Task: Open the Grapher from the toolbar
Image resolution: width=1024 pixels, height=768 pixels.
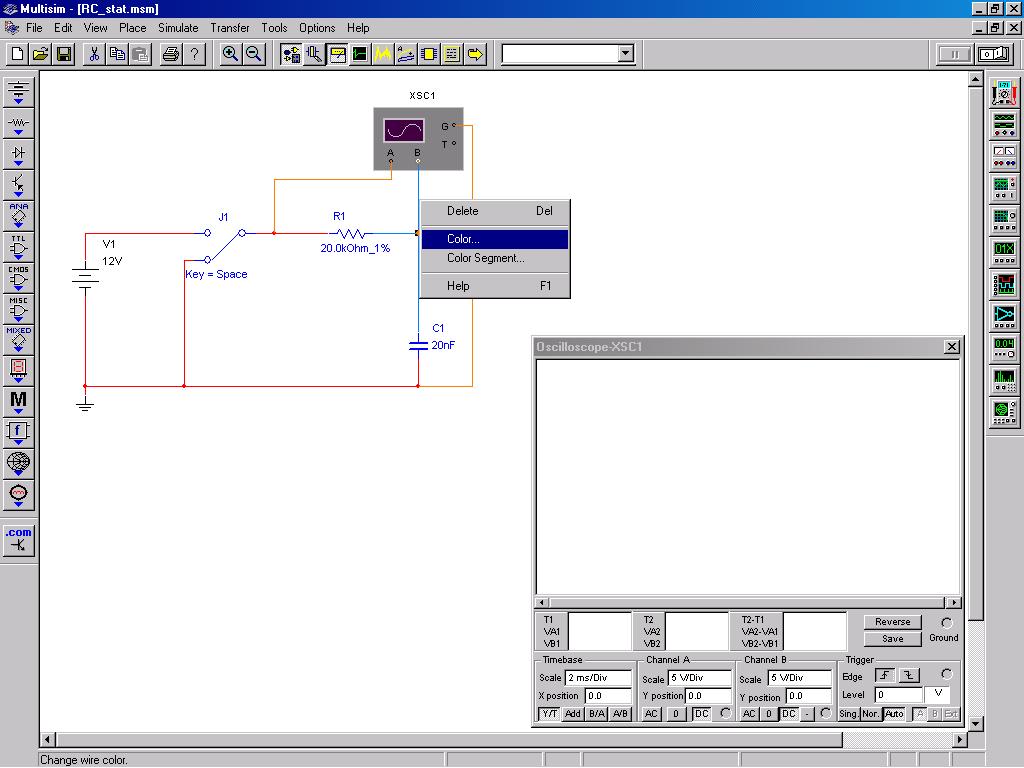Action: point(360,54)
